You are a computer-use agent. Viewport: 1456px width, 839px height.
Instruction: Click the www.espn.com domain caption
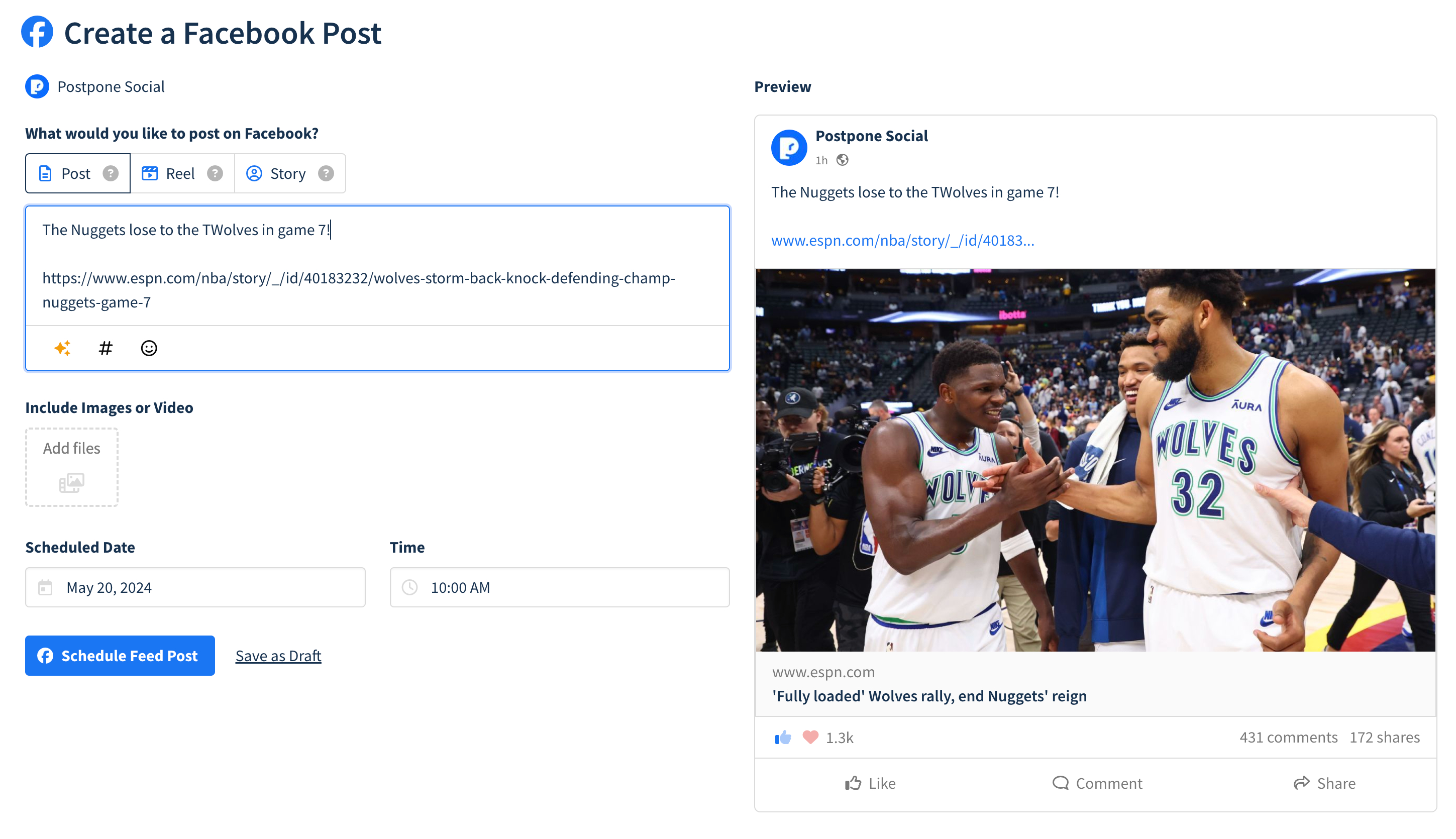coord(823,672)
